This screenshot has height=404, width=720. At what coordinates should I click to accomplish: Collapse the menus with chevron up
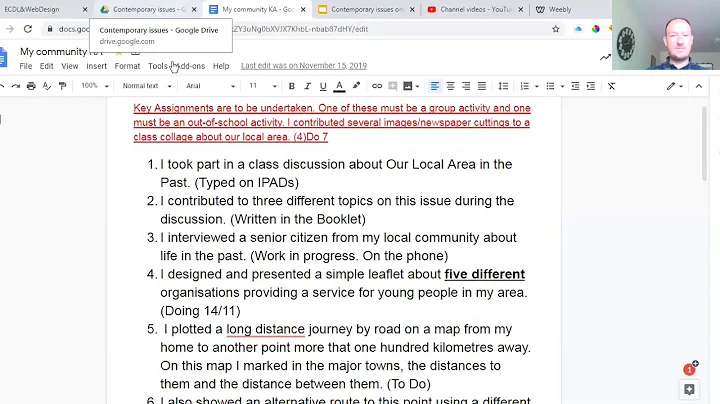point(699,86)
